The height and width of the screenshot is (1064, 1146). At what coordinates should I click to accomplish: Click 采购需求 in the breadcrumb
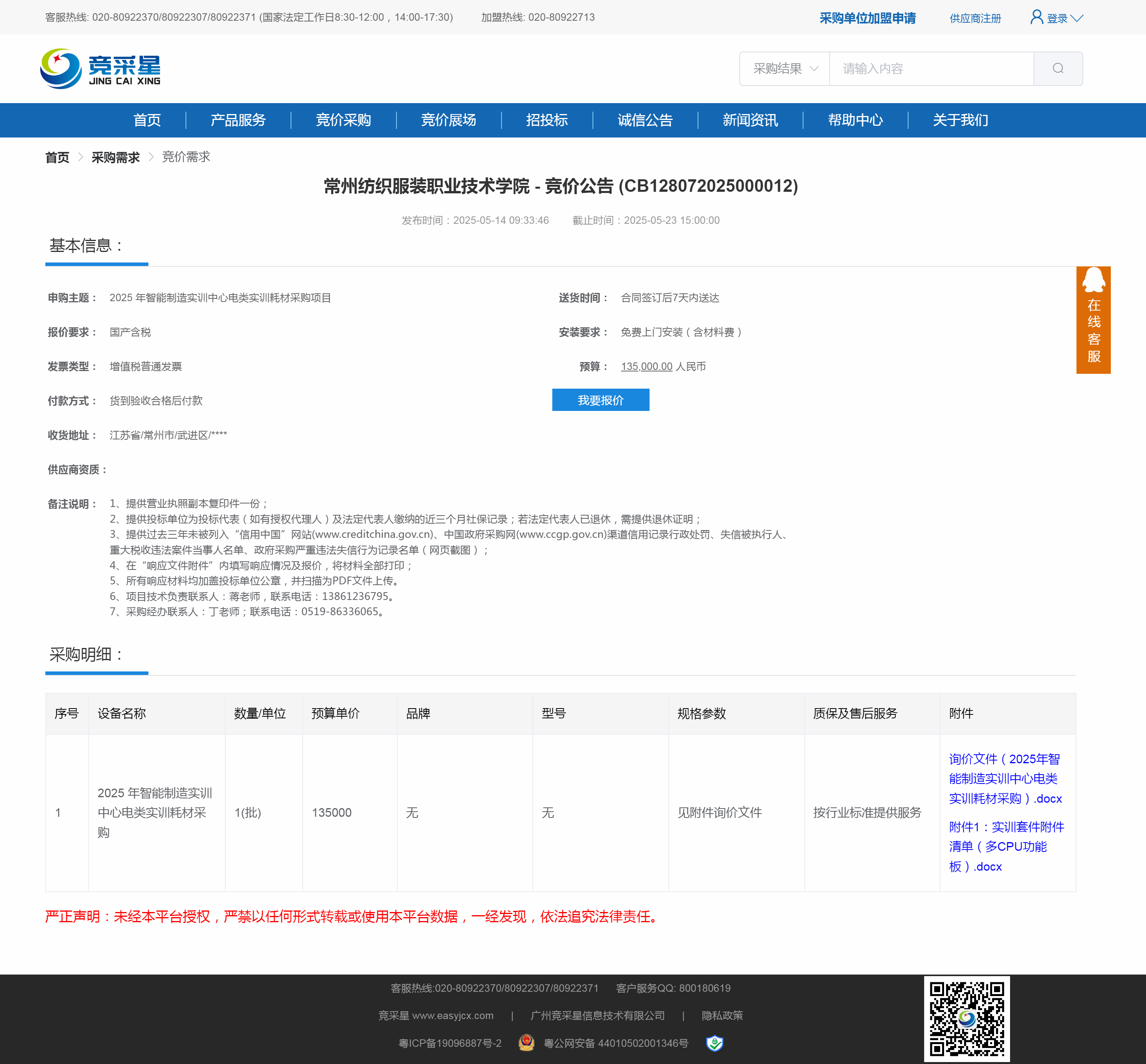115,157
